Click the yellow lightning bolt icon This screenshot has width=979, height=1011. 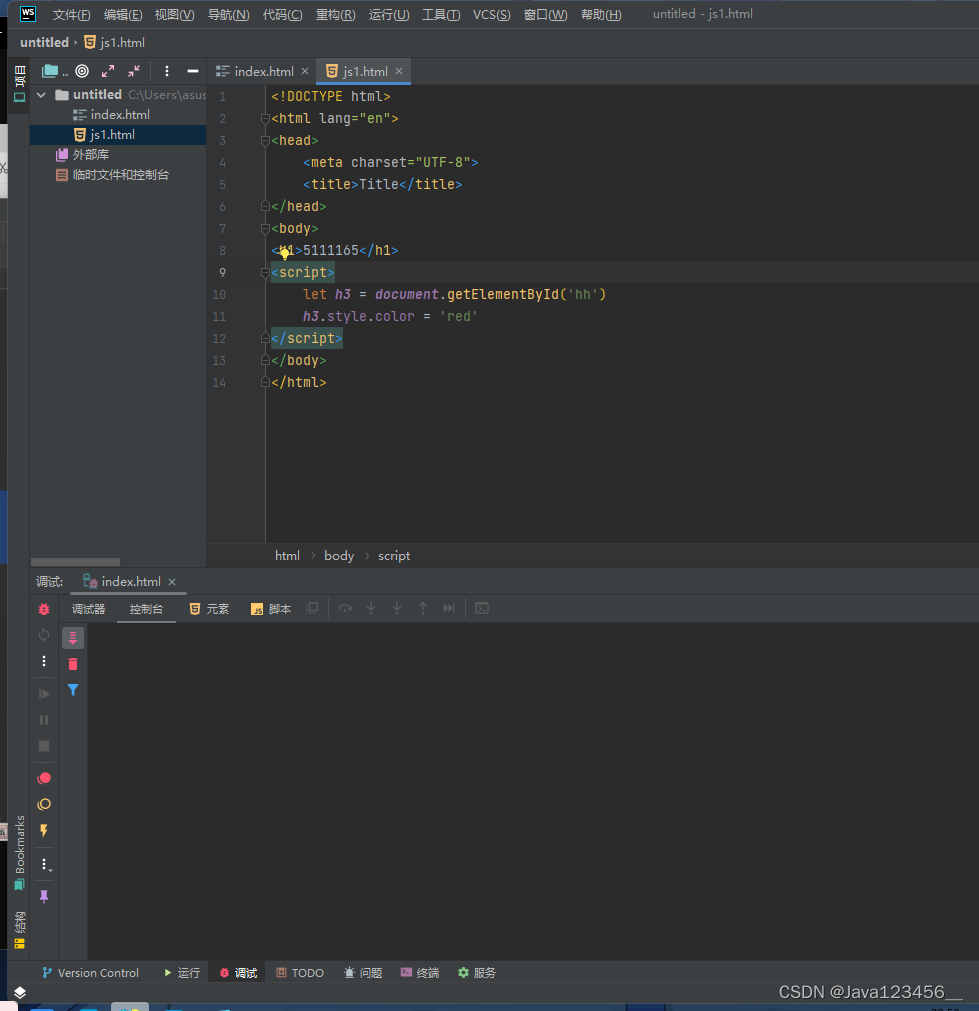click(x=44, y=830)
